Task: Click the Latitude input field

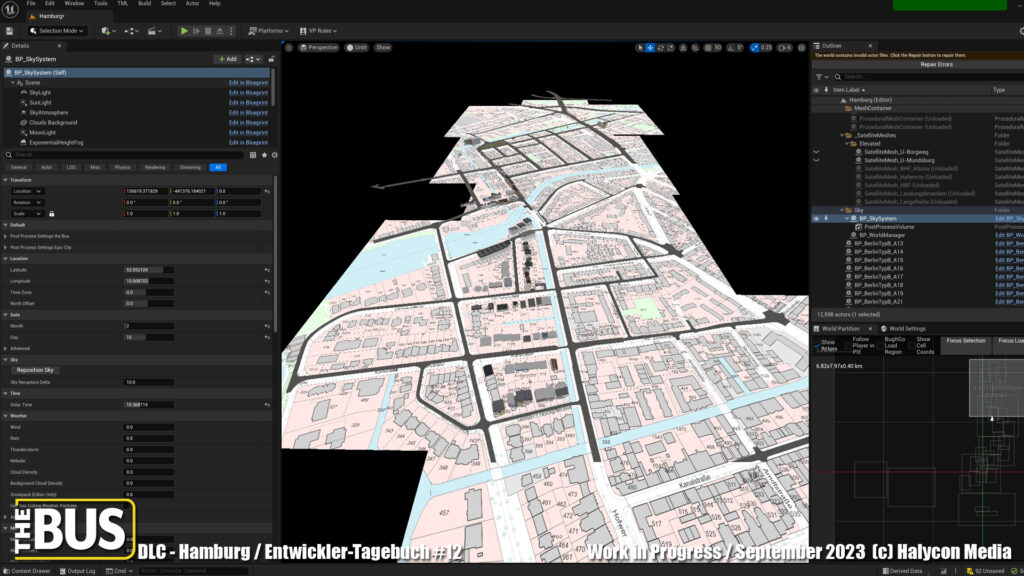Action: tap(149, 269)
